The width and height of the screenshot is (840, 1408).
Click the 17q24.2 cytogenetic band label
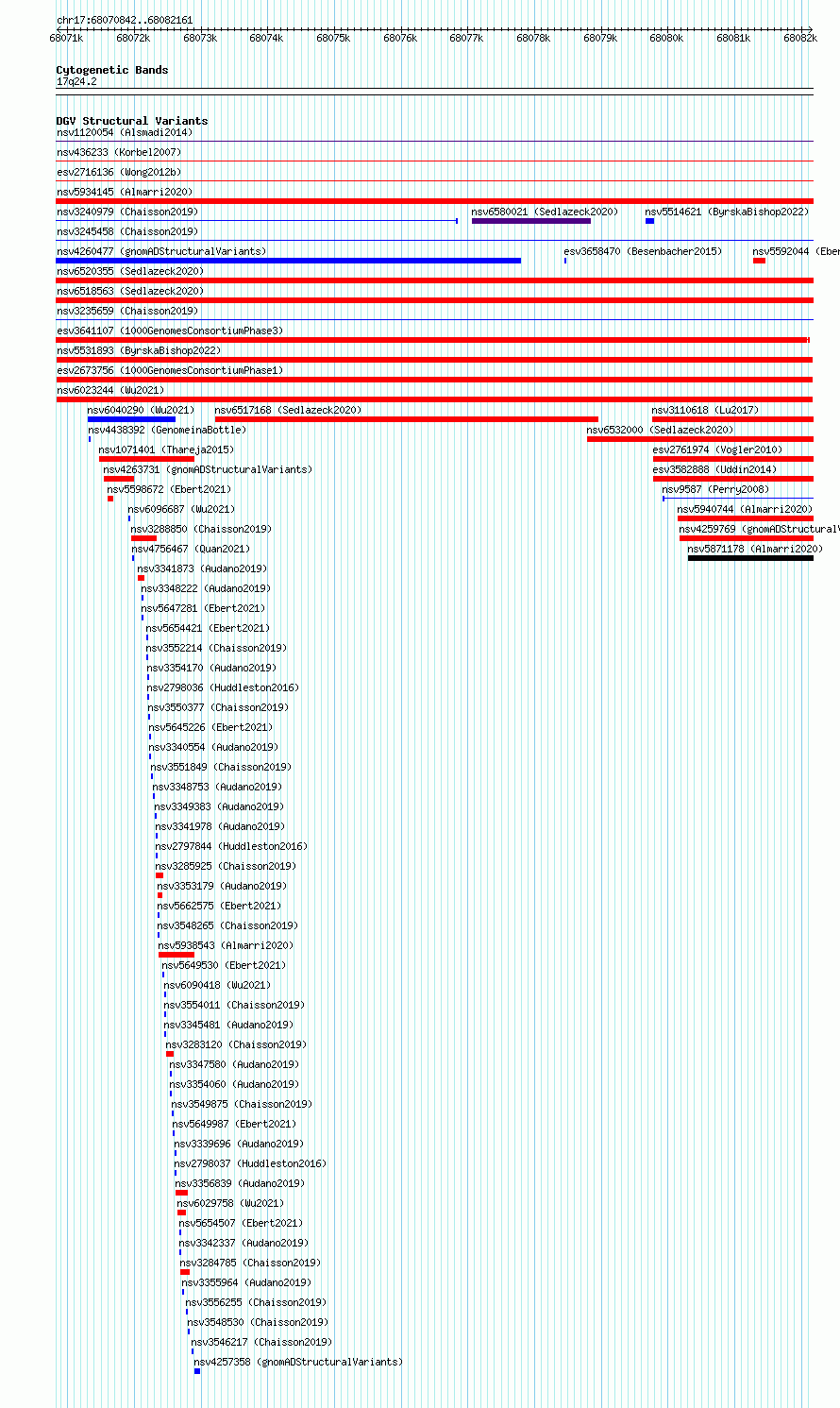76,81
